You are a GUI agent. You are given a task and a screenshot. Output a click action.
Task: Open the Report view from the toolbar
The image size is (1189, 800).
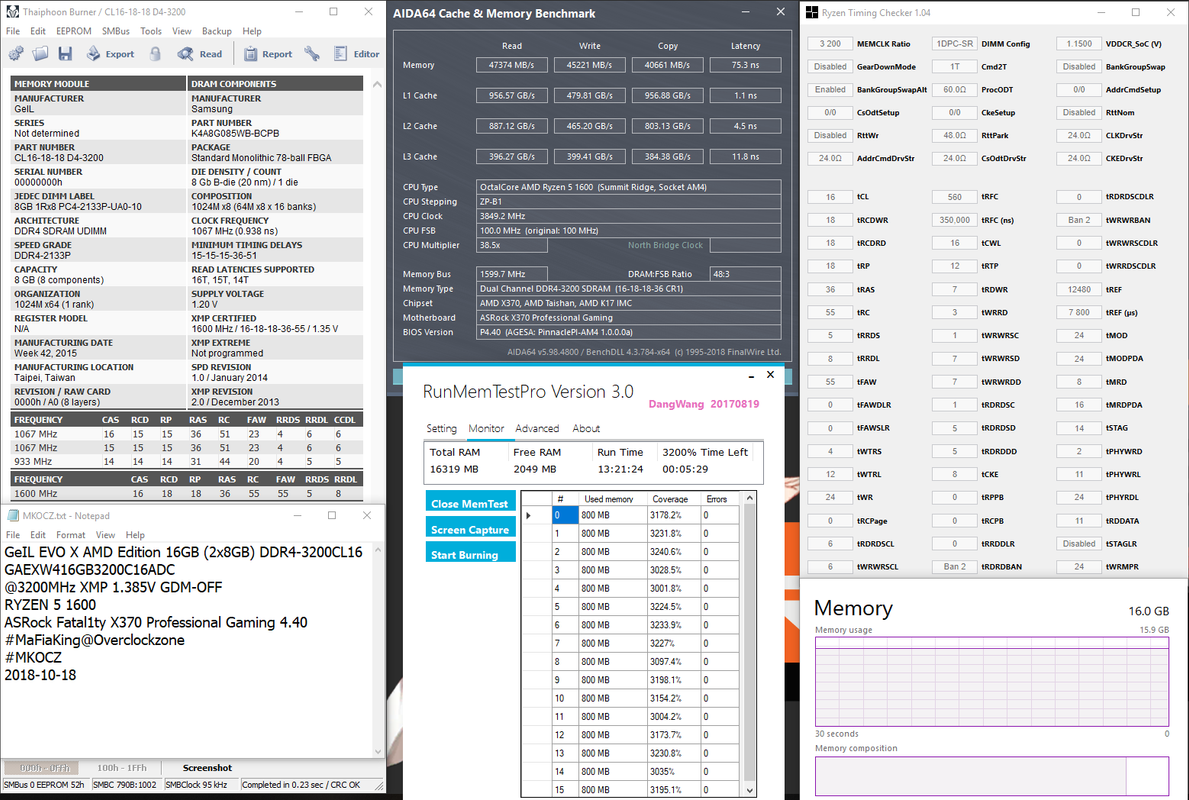click(268, 54)
